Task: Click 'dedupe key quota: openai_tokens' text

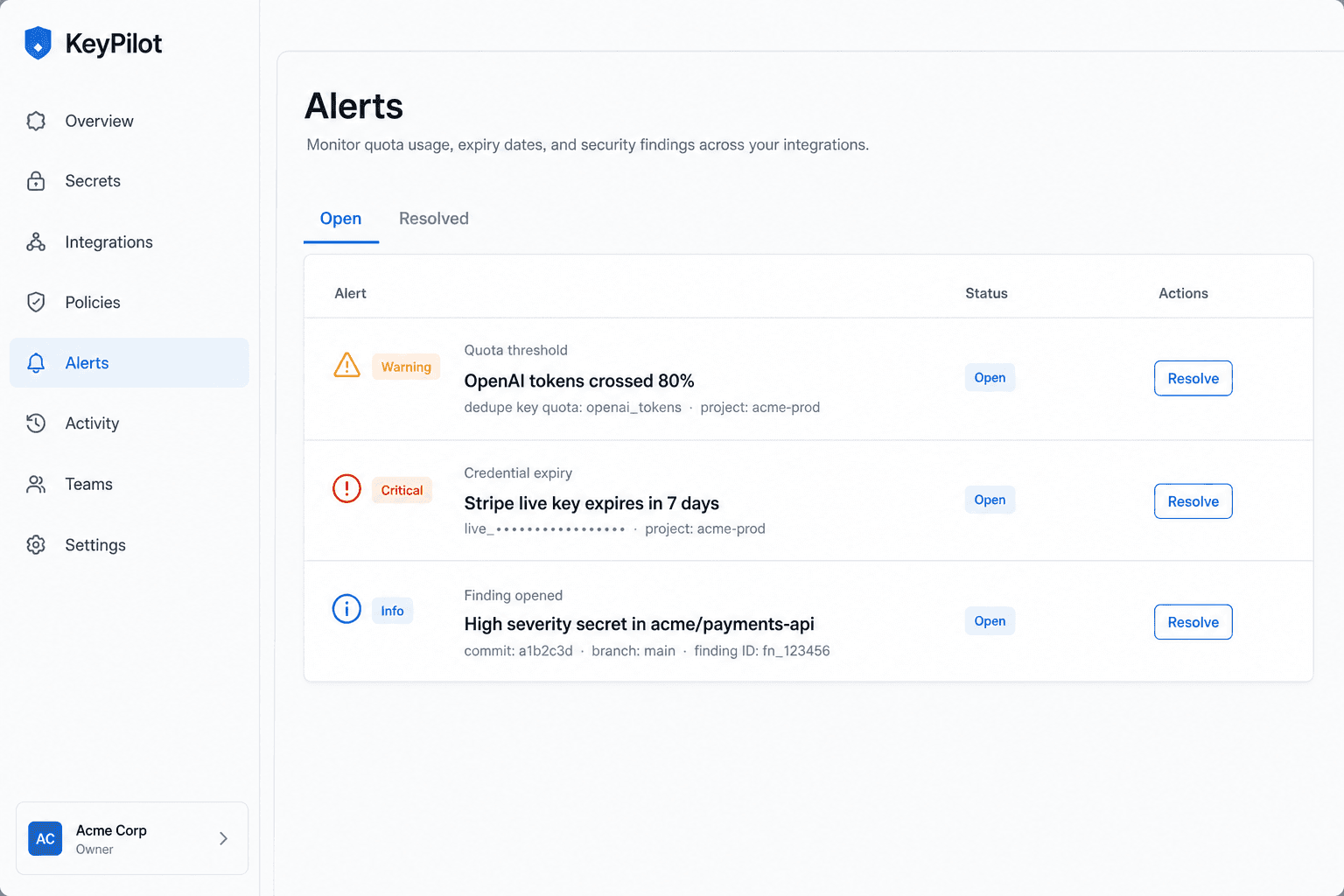Action: 572,408
